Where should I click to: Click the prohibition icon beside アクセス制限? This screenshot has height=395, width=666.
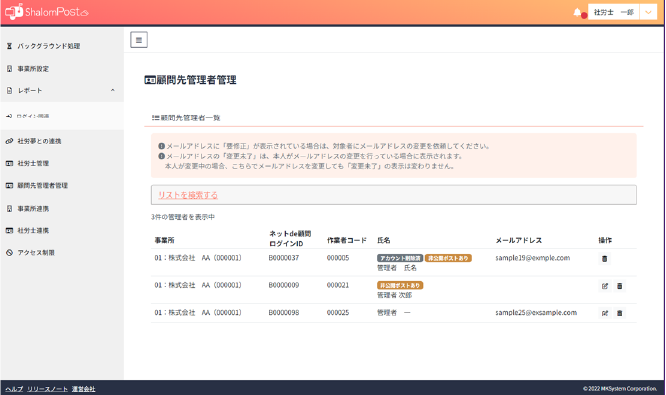(x=9, y=252)
